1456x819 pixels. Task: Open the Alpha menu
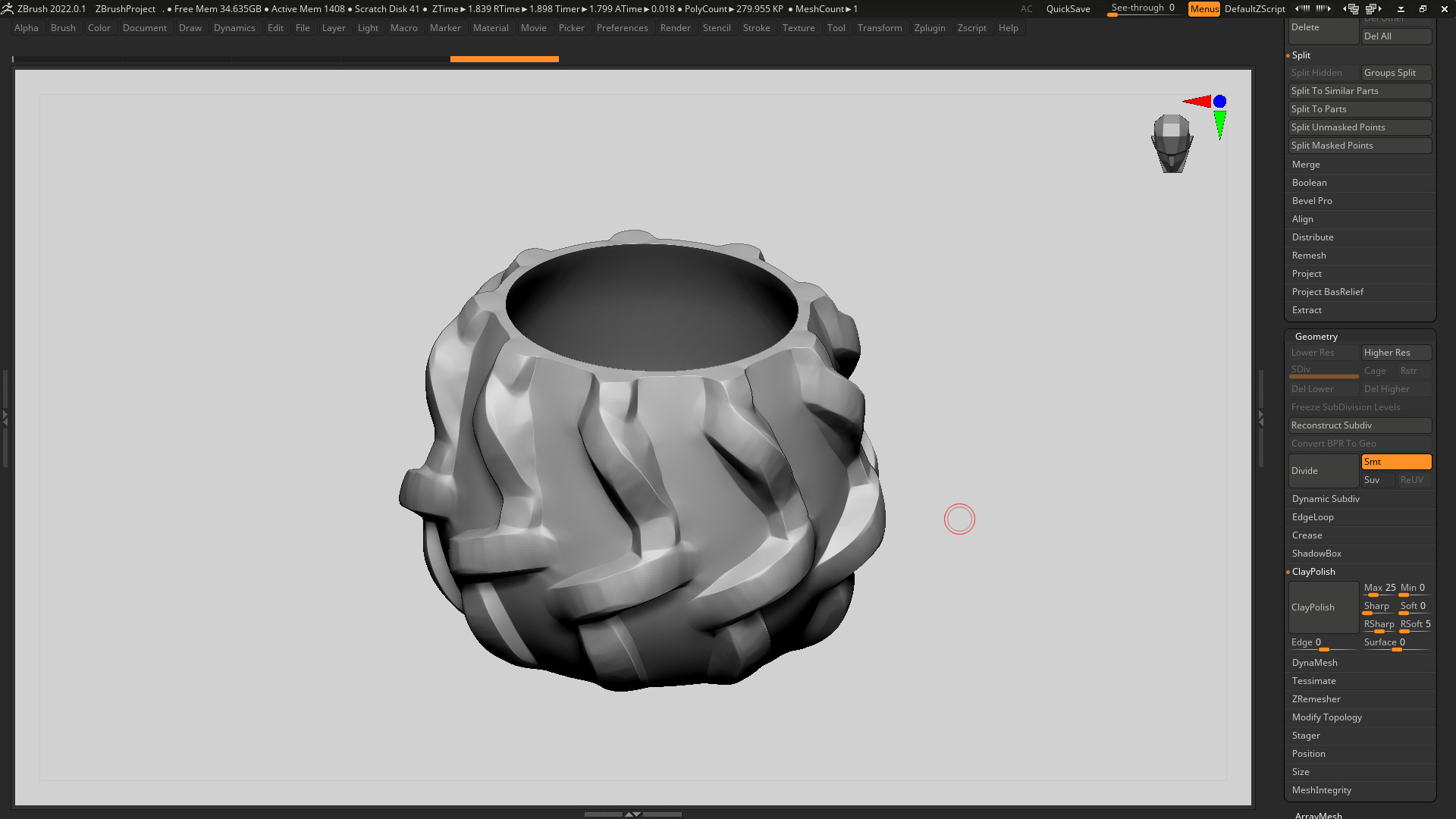(26, 28)
